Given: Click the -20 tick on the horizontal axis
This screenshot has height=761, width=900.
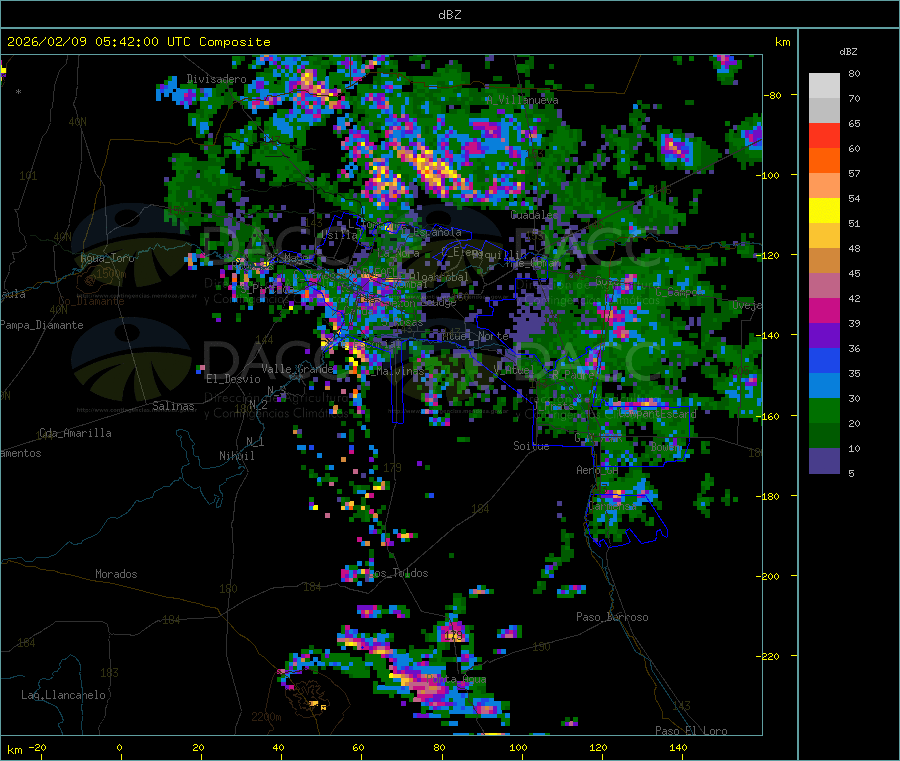Looking at the screenshot, I should coord(37,747).
